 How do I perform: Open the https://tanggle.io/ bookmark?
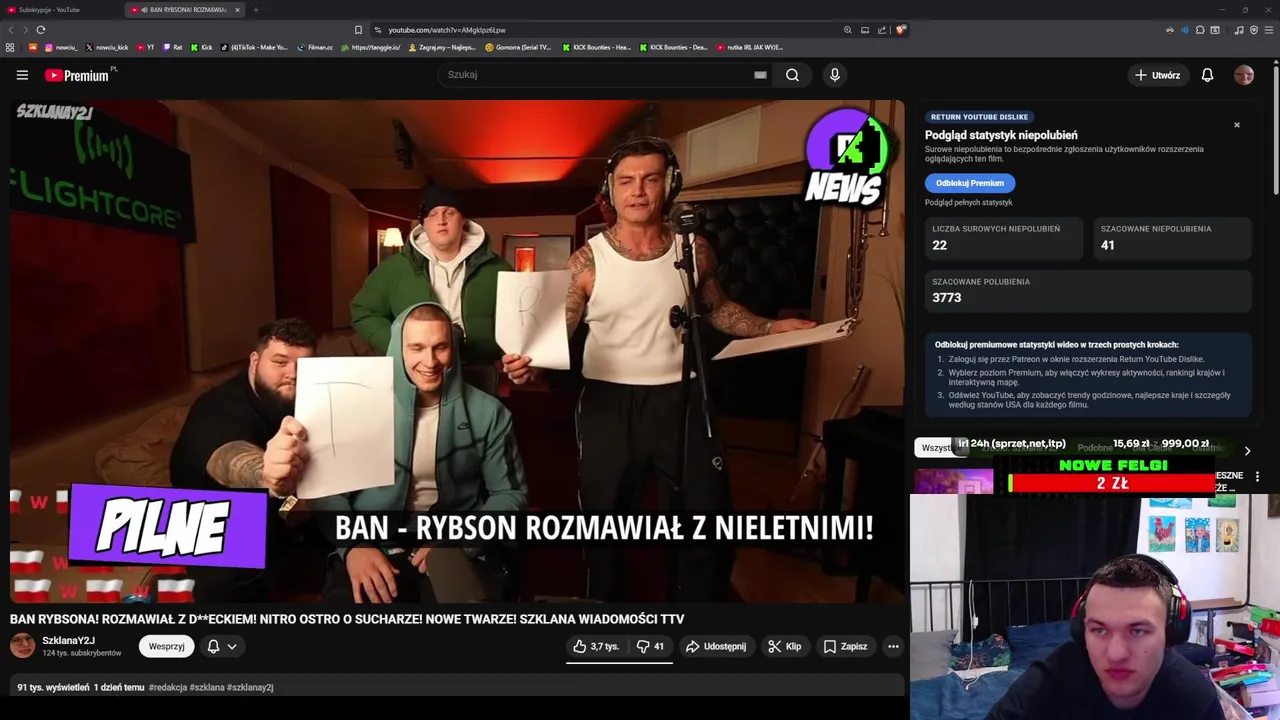click(x=370, y=47)
